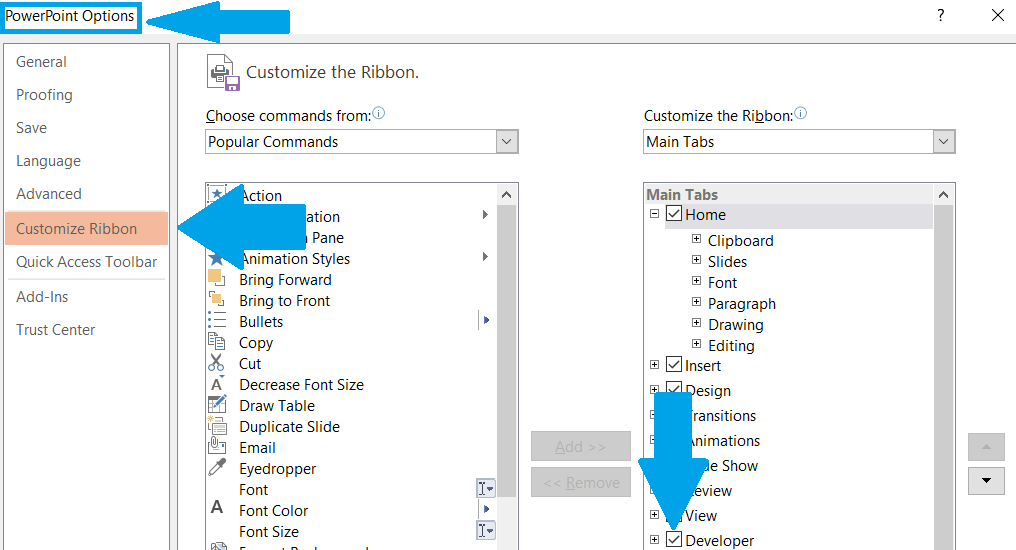Click commands list scrollbar up arrow
This screenshot has width=1016, height=550.
click(x=507, y=194)
